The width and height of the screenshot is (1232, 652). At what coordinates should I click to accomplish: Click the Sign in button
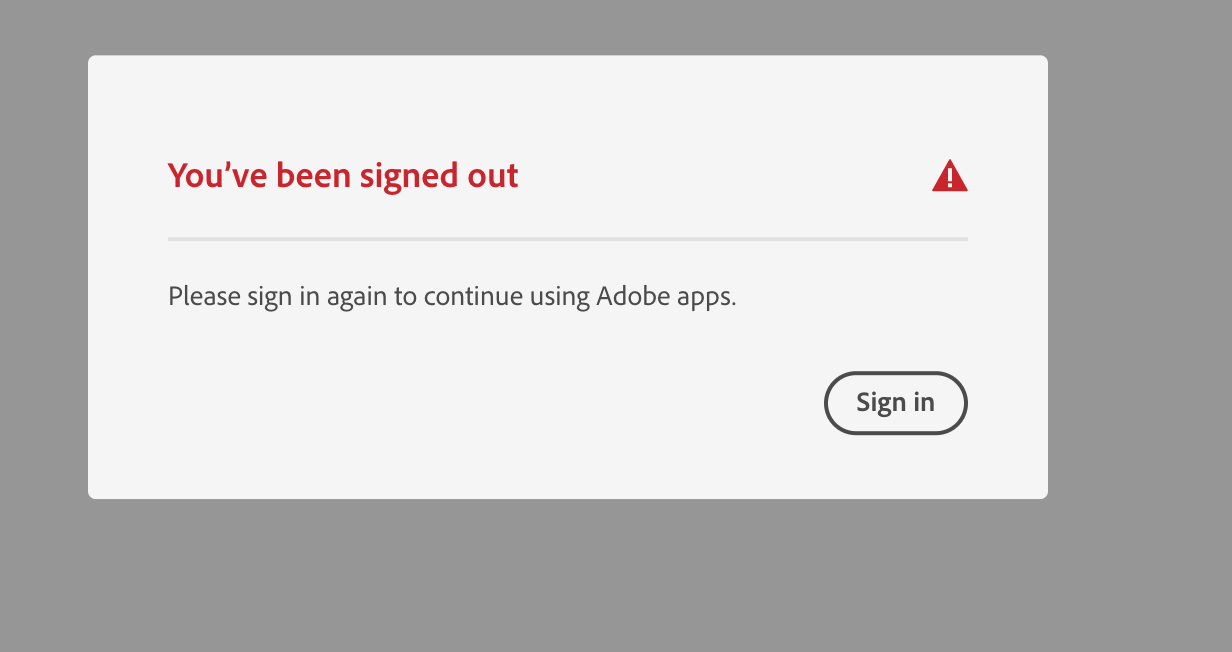coord(895,403)
